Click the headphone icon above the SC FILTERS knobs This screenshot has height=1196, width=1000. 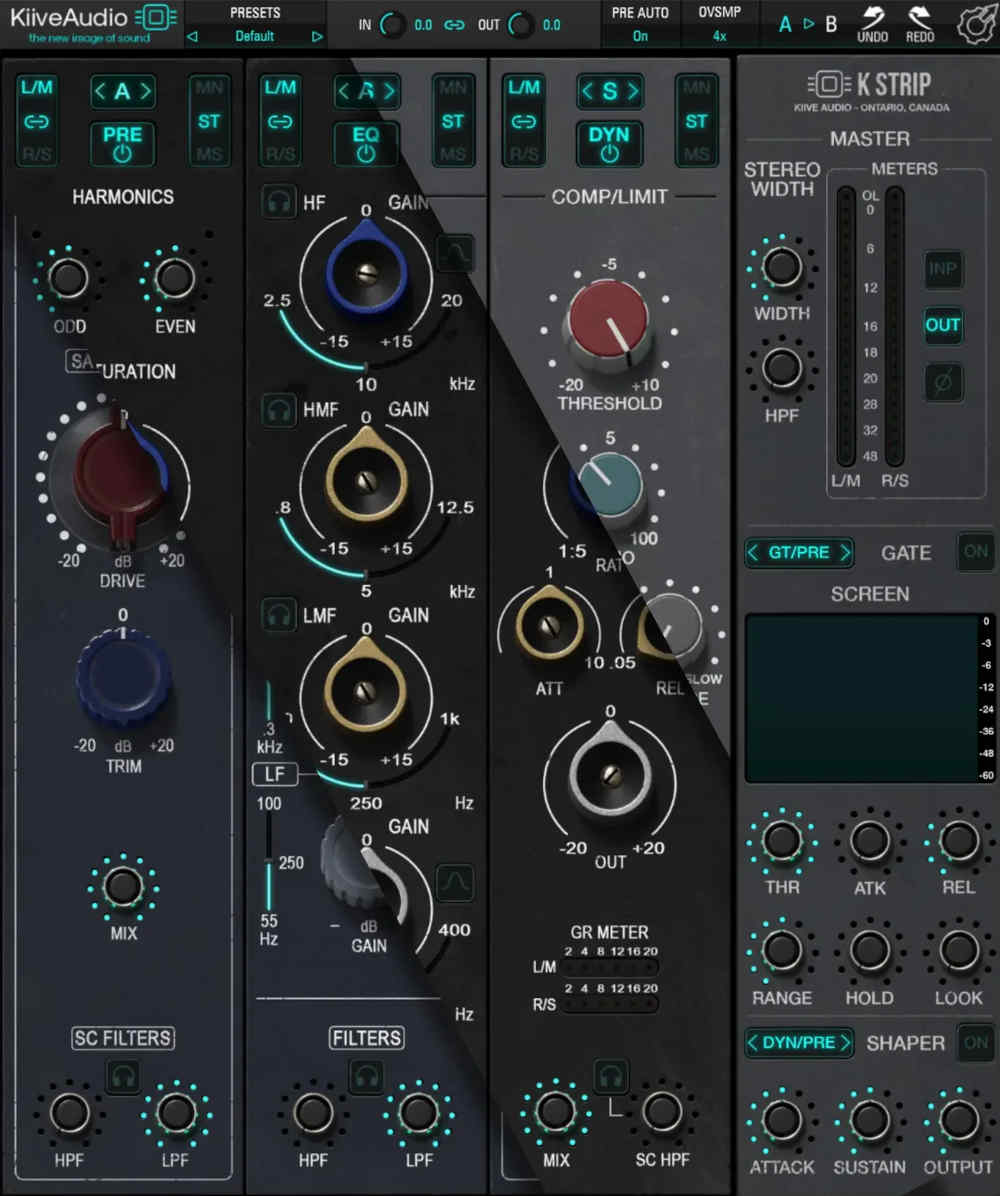(123, 1077)
